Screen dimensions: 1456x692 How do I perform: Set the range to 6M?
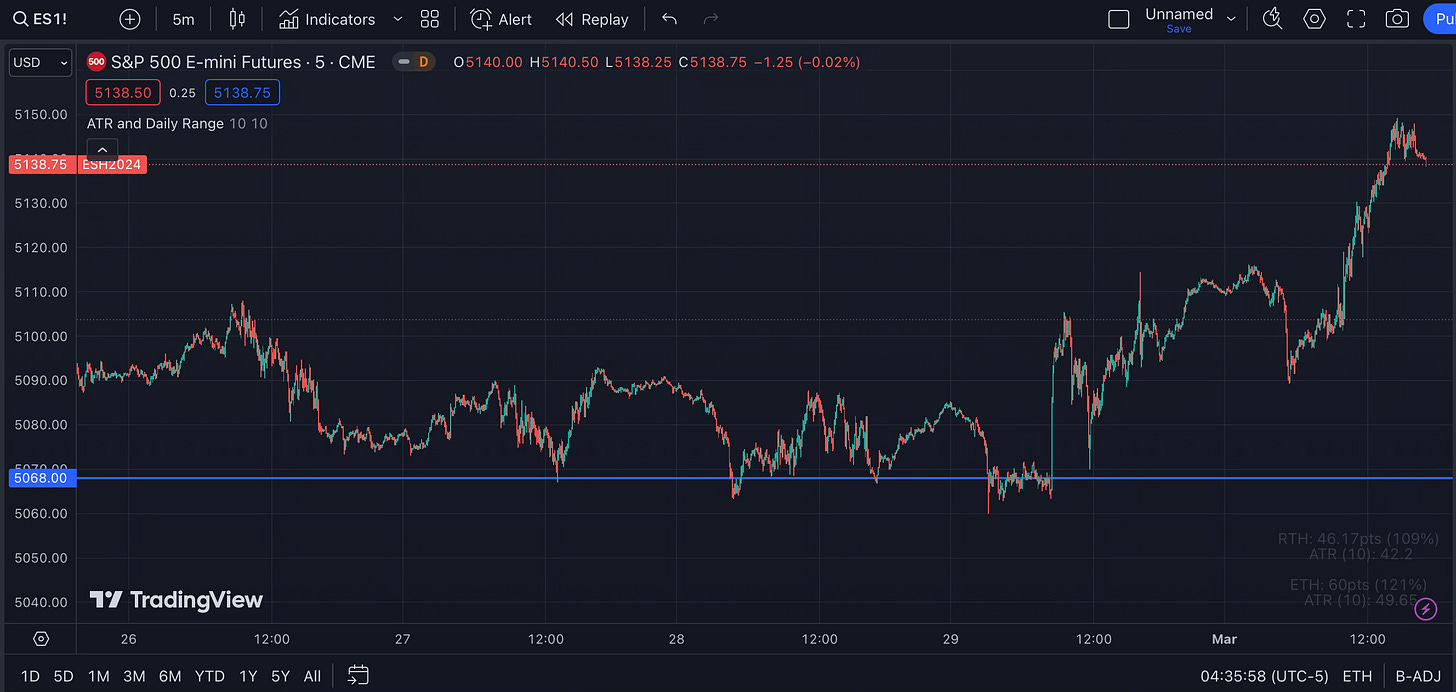[x=170, y=676]
